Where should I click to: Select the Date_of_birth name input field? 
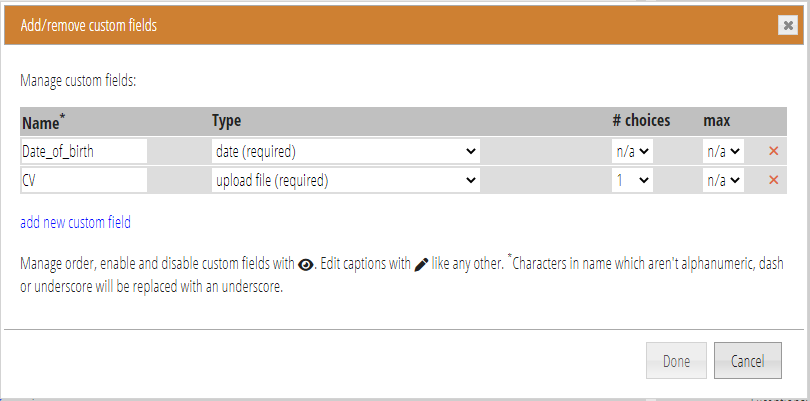tap(84, 151)
